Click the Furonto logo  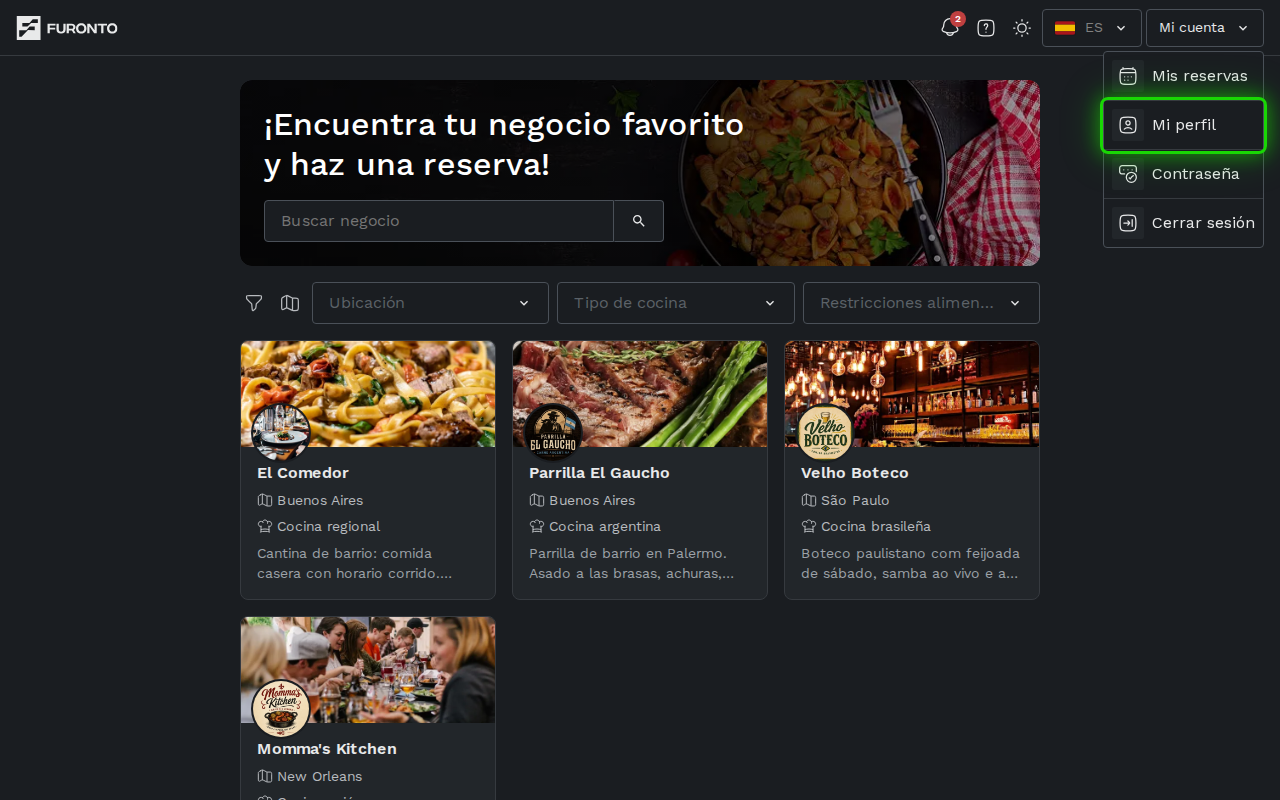[x=67, y=28]
